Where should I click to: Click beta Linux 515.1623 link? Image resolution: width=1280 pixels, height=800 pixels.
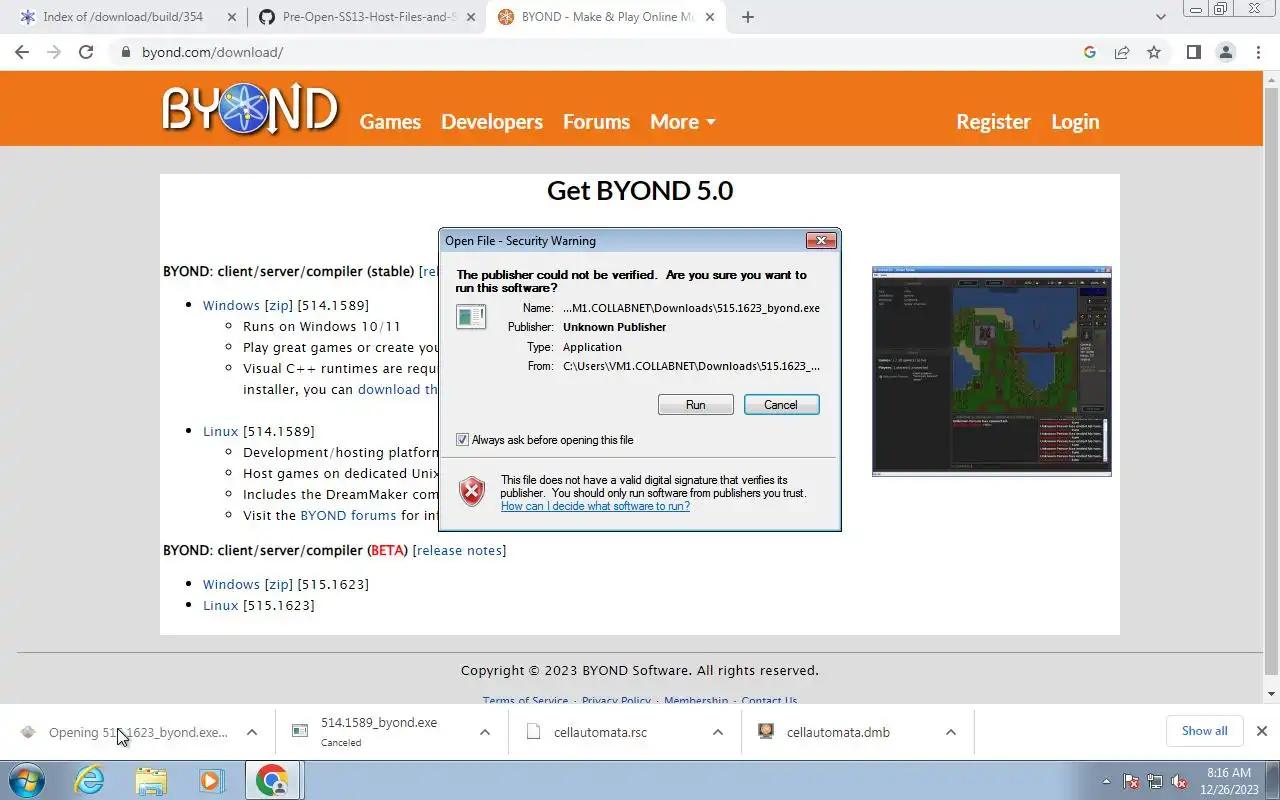tap(221, 605)
